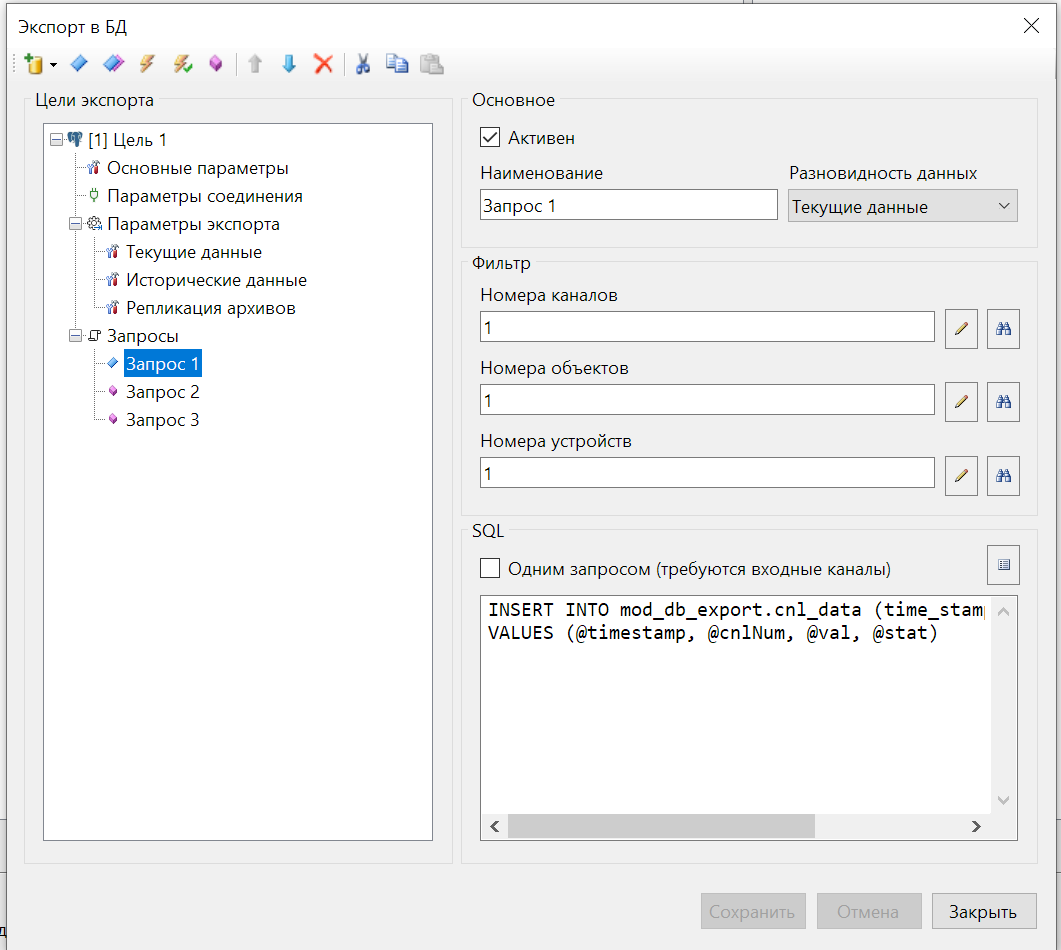Collapse the Параметры экспорта node
The width and height of the screenshot is (1061, 950).
coord(75,224)
